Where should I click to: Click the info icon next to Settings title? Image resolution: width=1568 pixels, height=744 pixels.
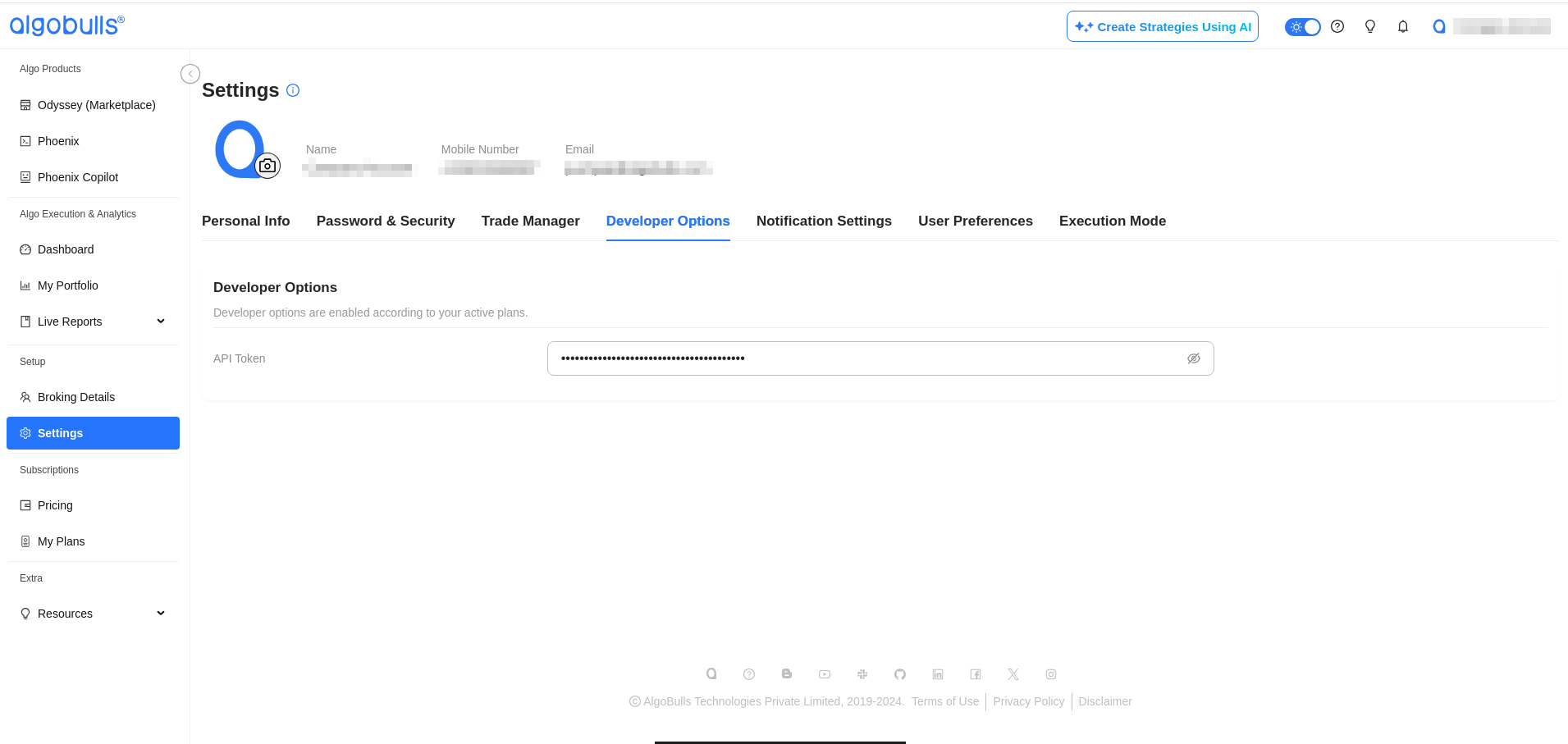tap(293, 90)
